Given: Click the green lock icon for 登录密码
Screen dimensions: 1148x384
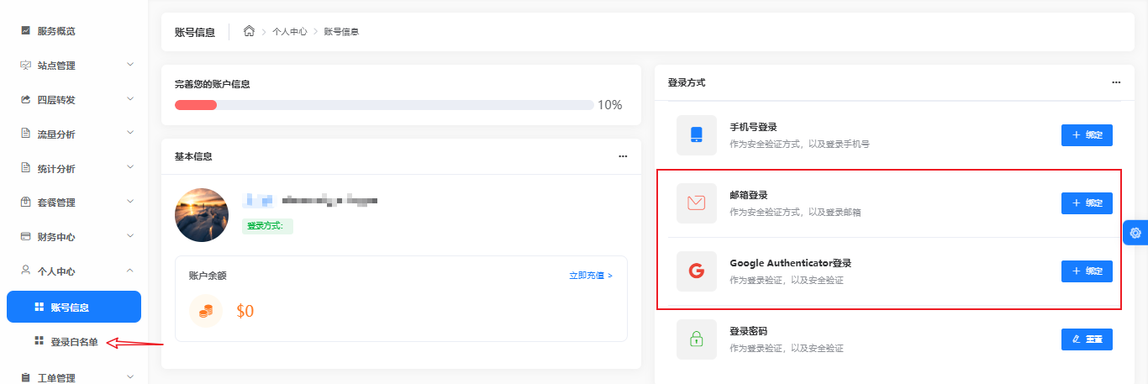Looking at the screenshot, I should coord(696,339).
